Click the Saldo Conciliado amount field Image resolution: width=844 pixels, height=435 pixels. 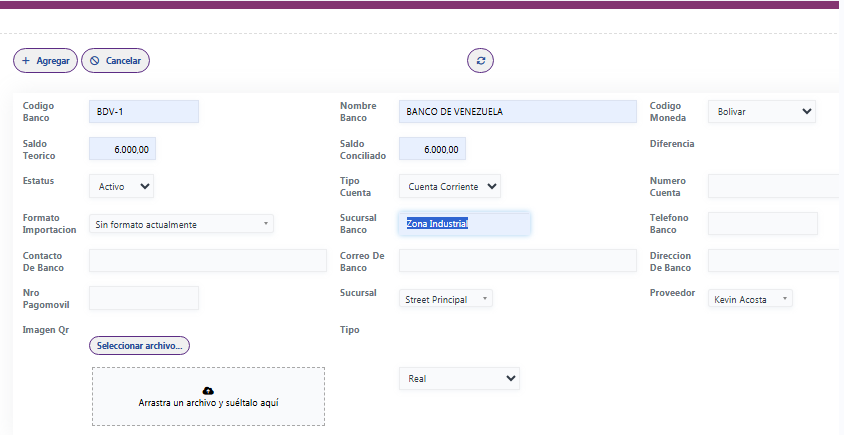[432, 149]
